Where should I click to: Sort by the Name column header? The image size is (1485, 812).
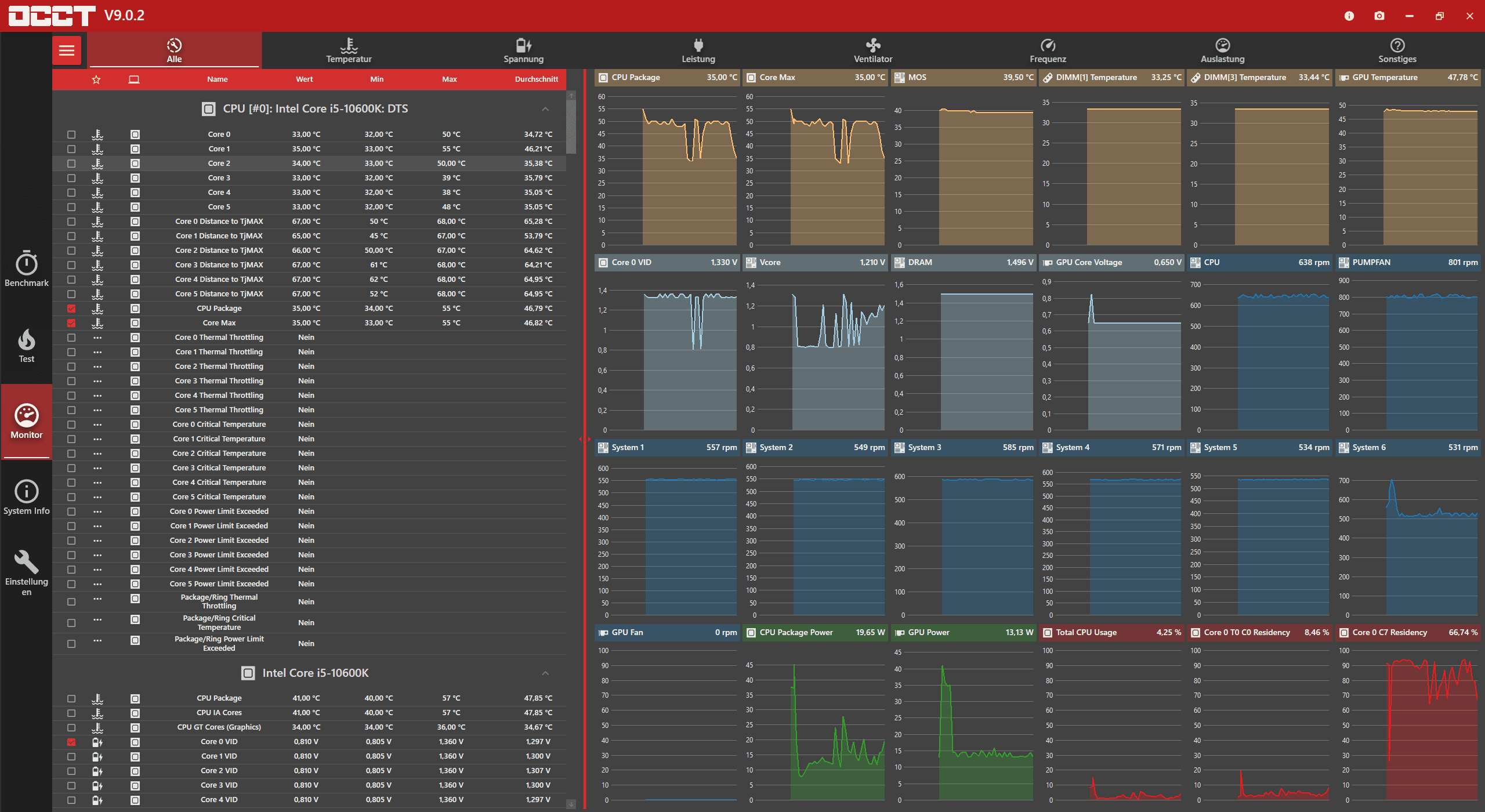coord(218,79)
